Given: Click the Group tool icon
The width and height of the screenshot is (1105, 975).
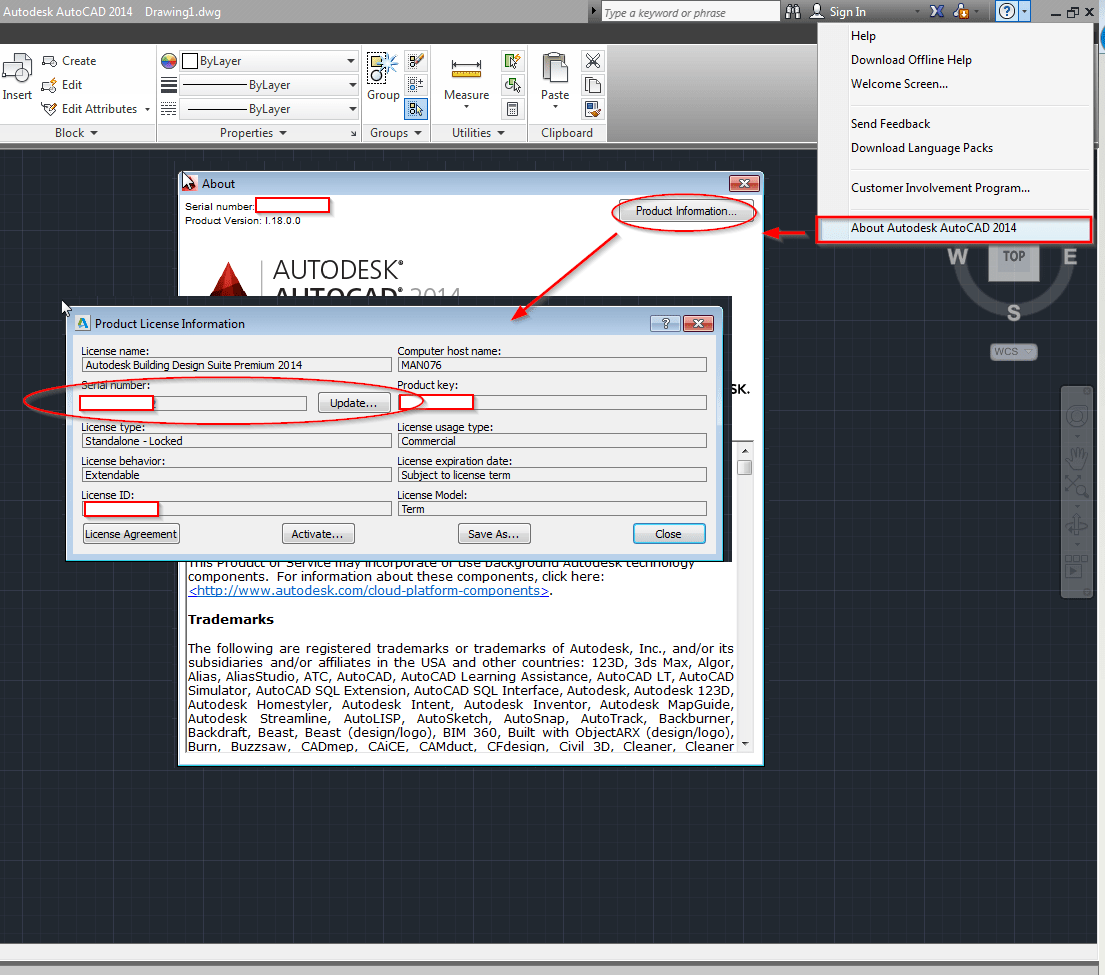Looking at the screenshot, I should point(383,68).
